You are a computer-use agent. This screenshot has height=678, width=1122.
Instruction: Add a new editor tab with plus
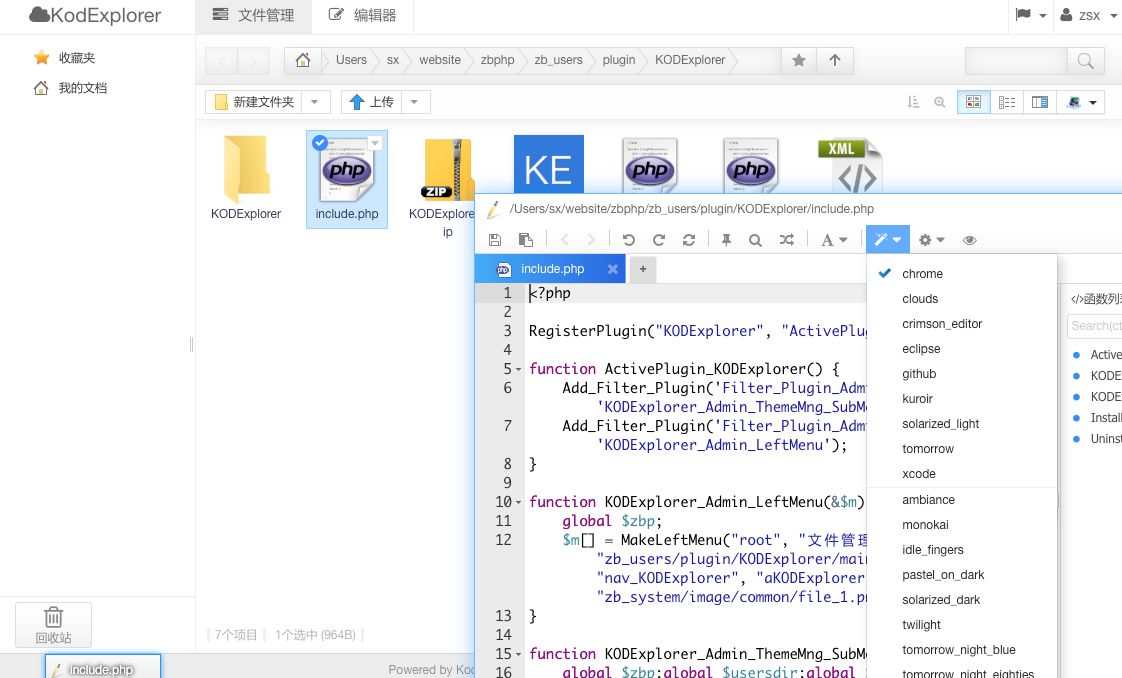pyautogui.click(x=643, y=269)
